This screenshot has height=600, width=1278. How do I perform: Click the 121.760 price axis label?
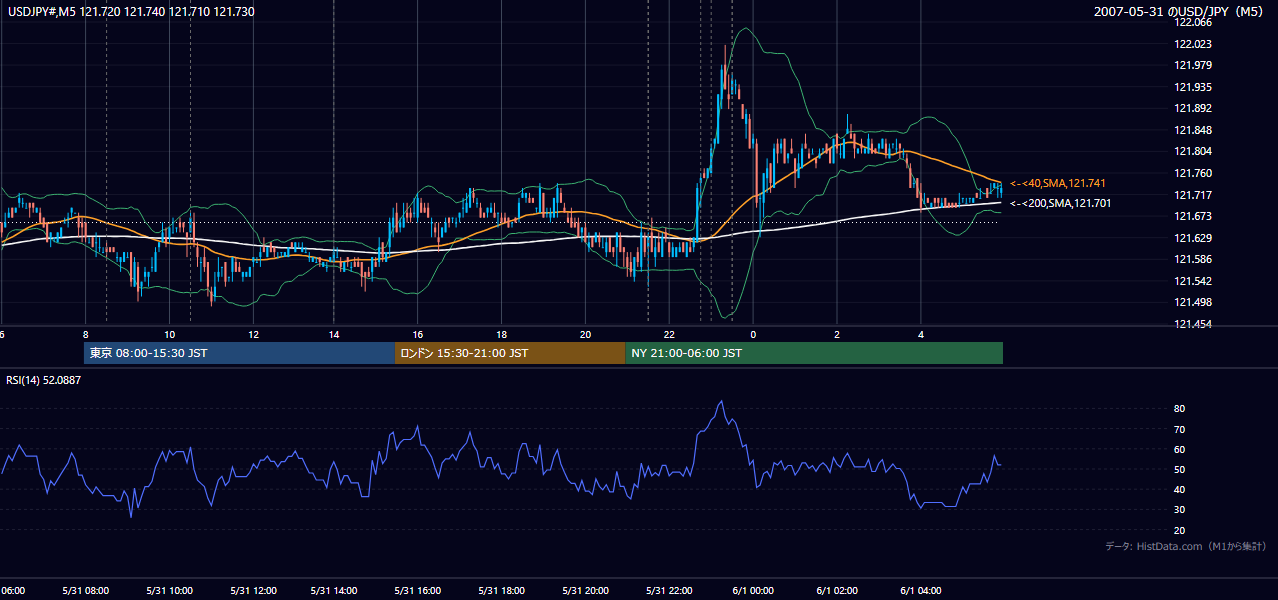[x=1194, y=173]
